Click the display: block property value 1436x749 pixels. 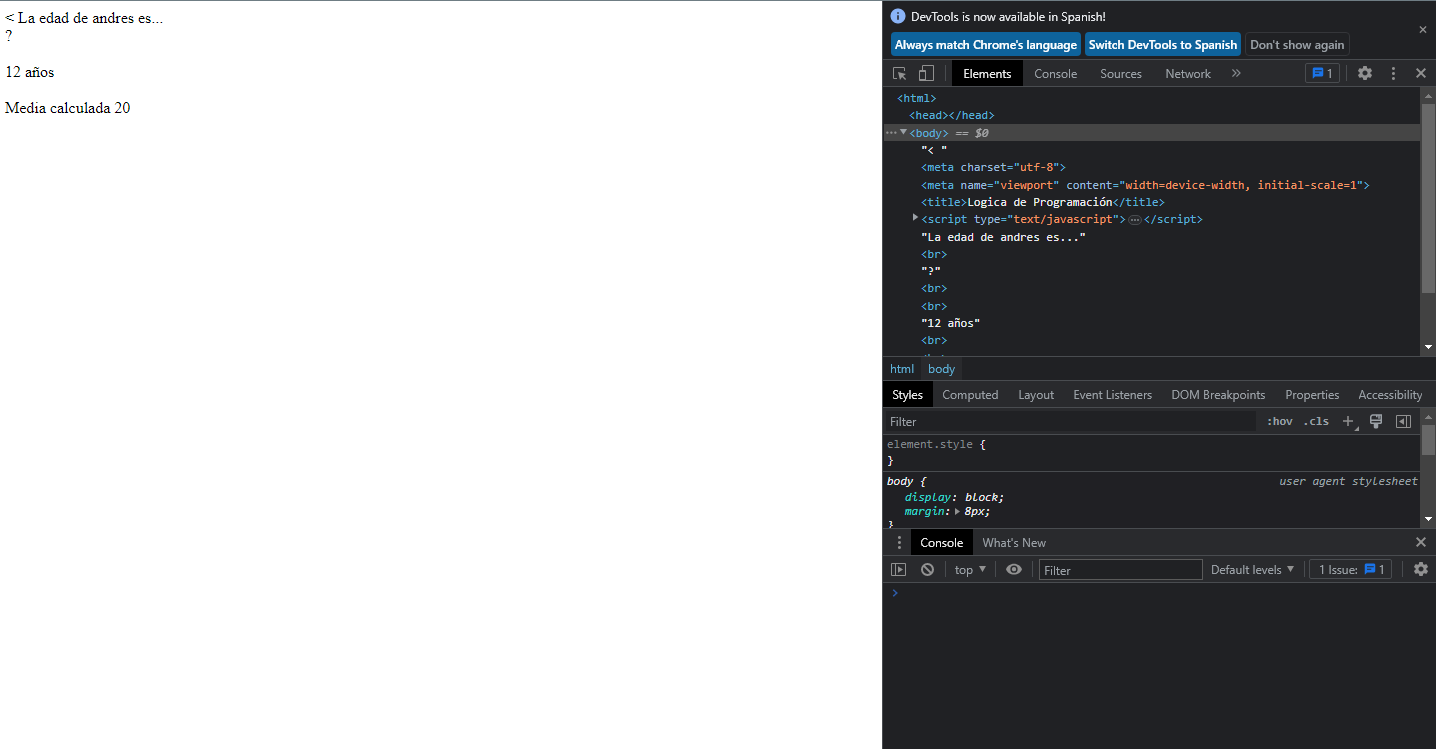pyautogui.click(x=984, y=497)
